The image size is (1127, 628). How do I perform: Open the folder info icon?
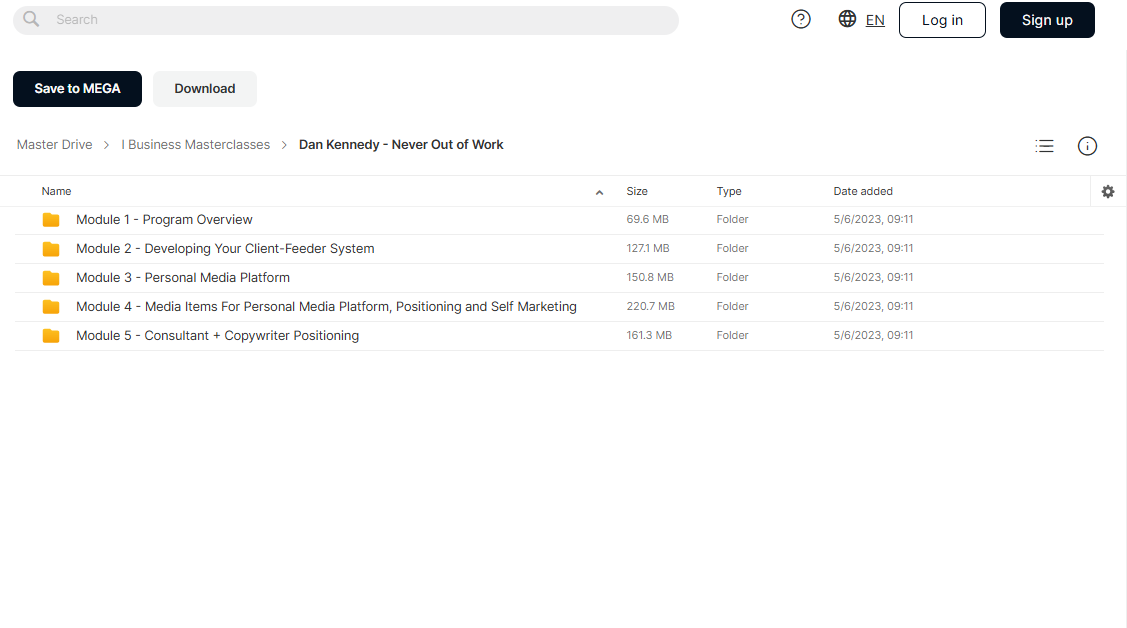(x=1087, y=146)
